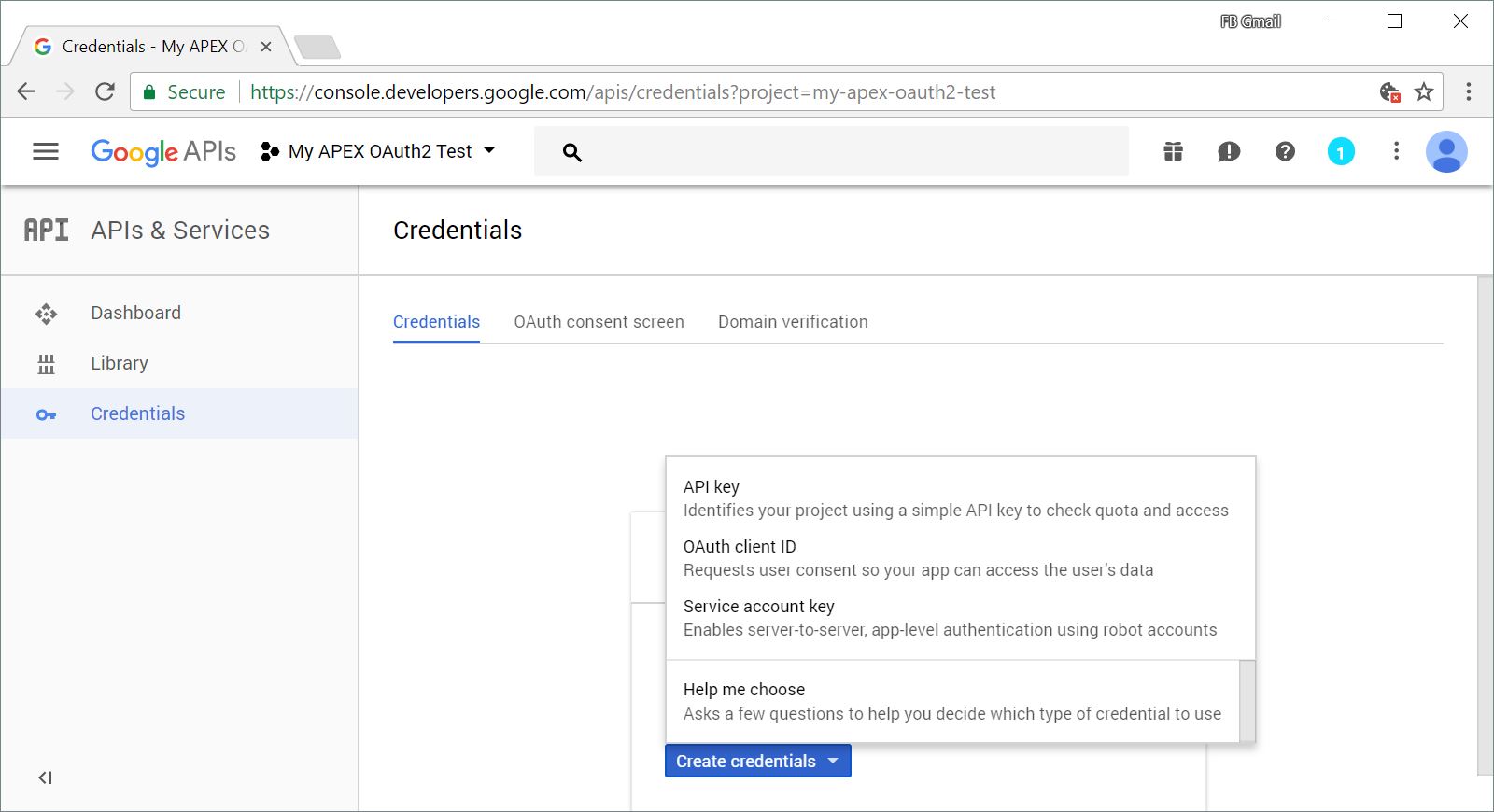Screen dimensions: 1494x812
Task: Choose OAuth client ID option
Action: 960,558
